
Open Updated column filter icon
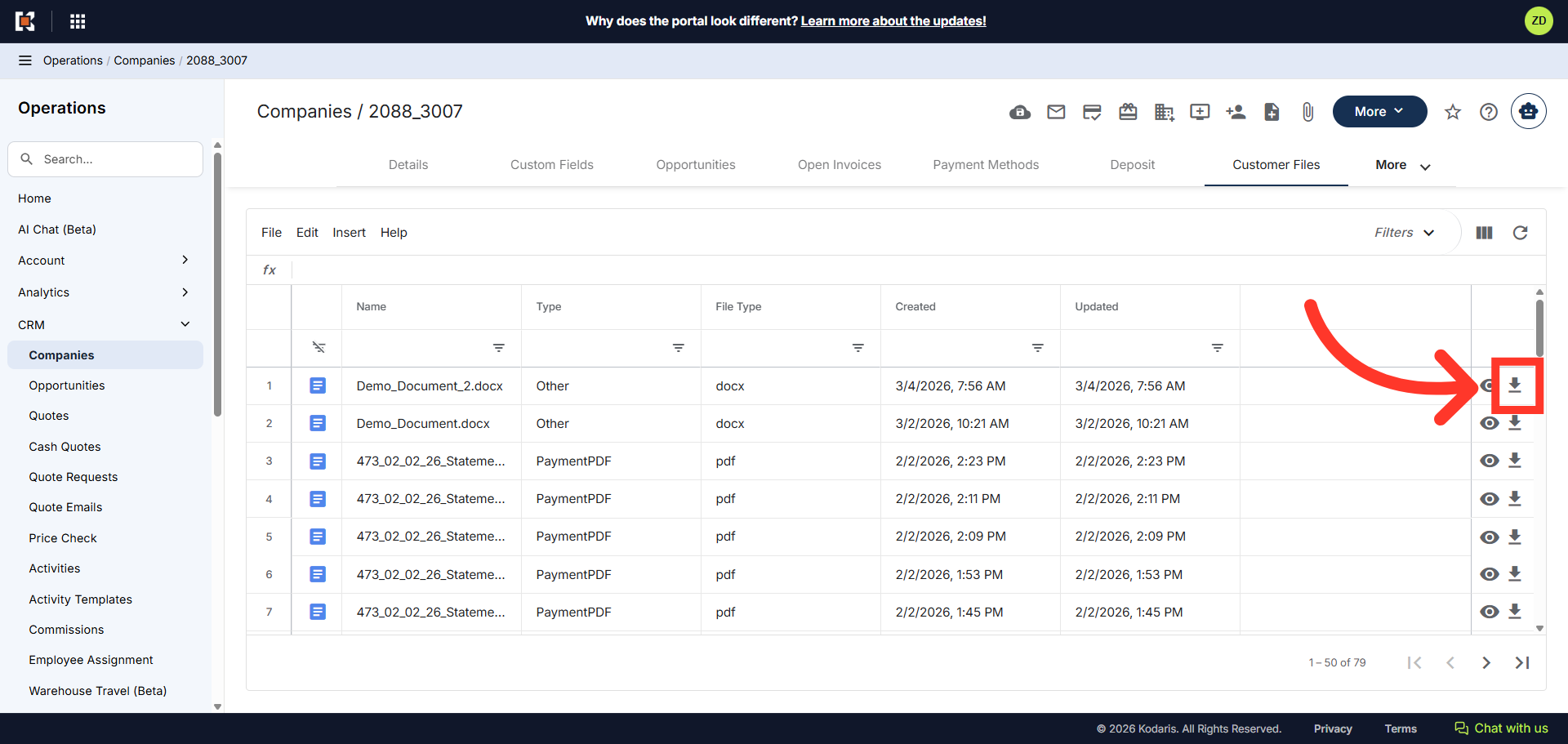pyautogui.click(x=1217, y=348)
